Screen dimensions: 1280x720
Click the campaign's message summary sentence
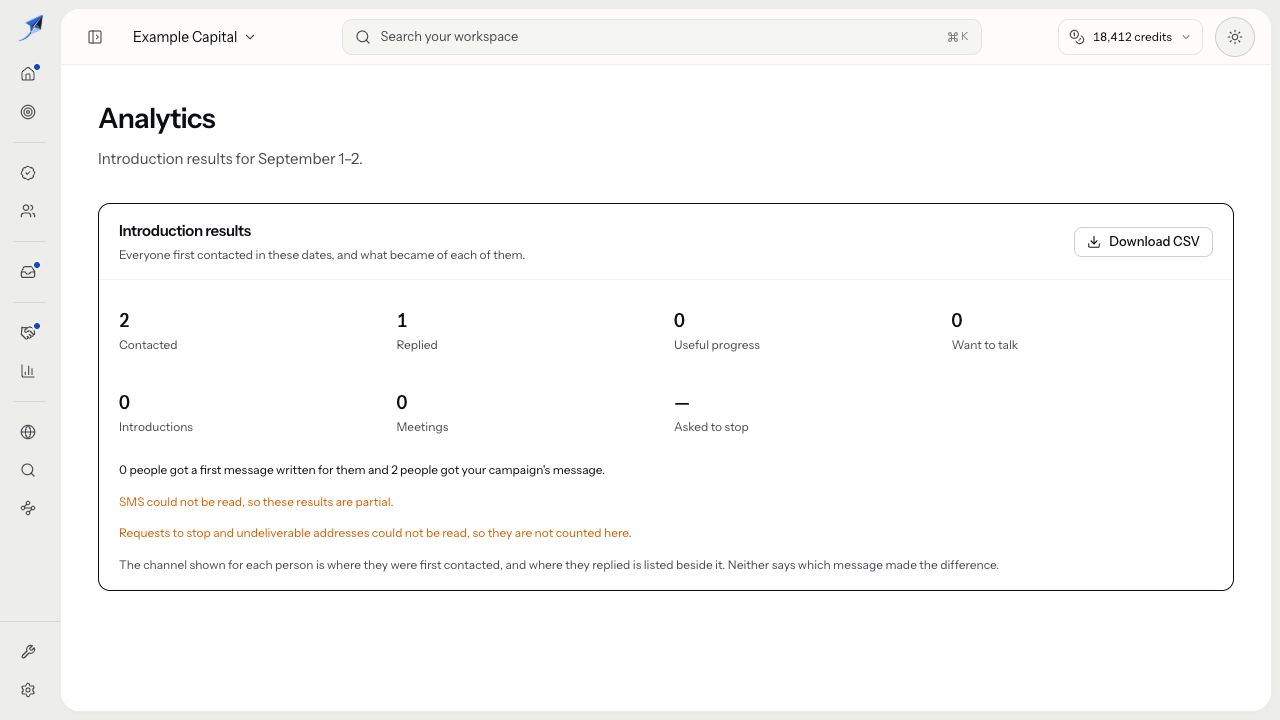pos(362,470)
